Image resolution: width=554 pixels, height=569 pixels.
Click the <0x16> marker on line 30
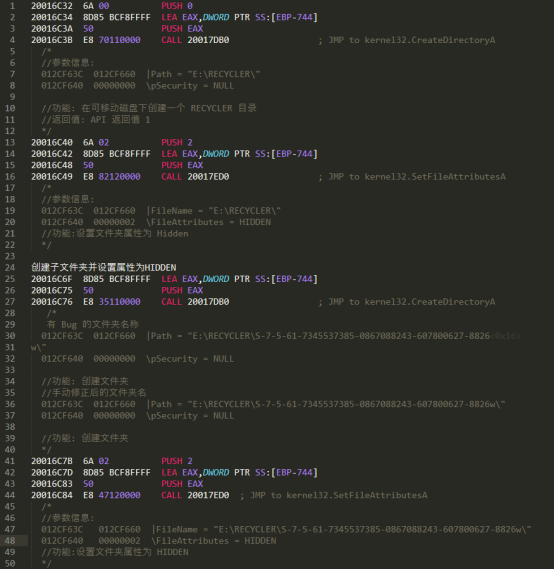coord(505,336)
